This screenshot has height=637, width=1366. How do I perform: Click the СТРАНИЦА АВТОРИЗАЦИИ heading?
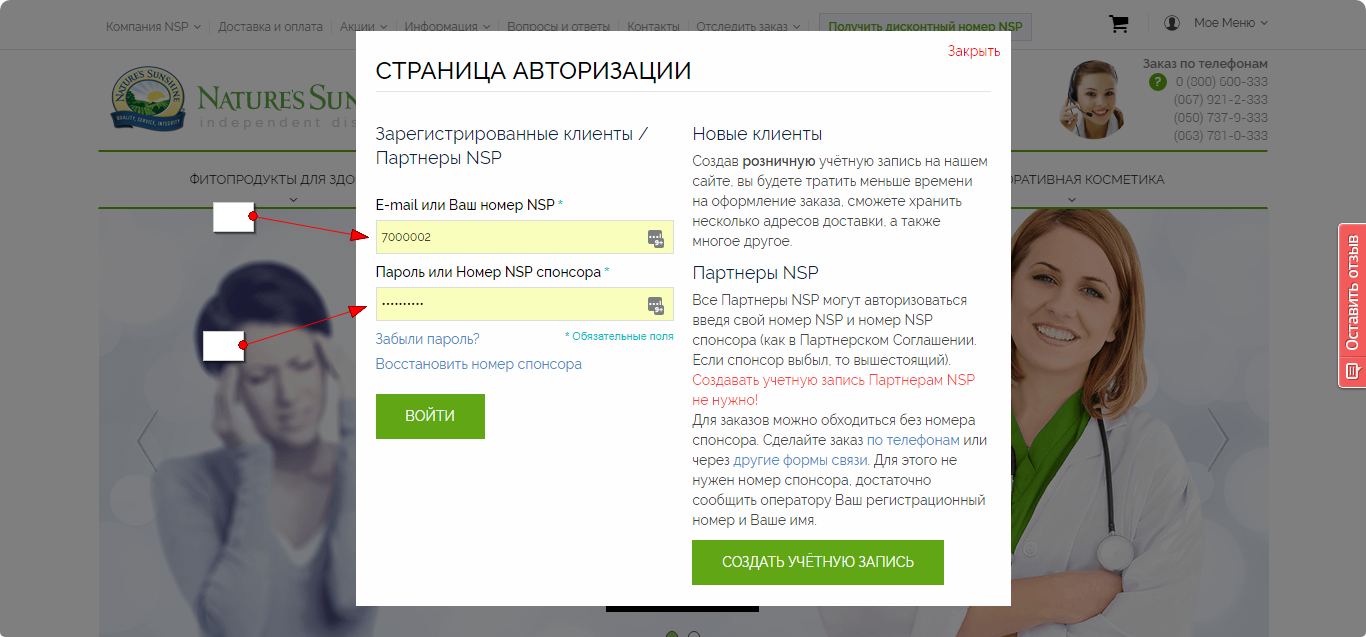[x=533, y=71]
